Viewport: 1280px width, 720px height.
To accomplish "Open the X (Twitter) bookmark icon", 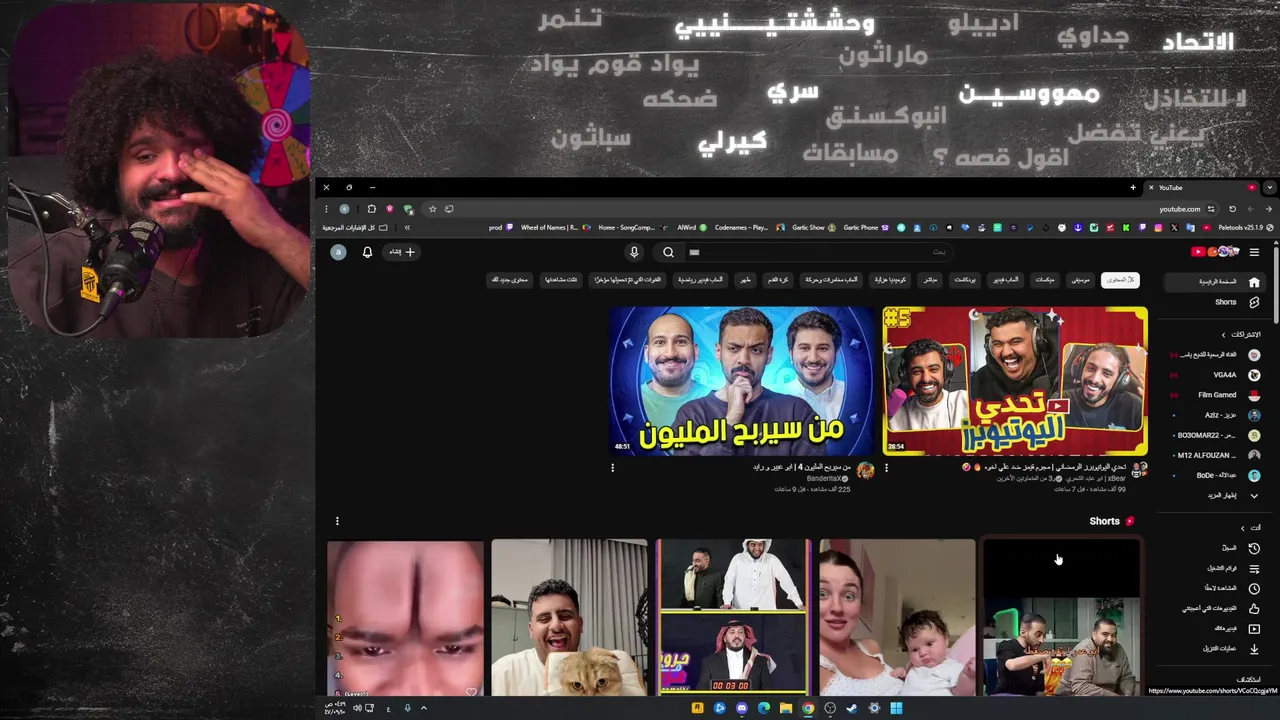I will point(1174,227).
